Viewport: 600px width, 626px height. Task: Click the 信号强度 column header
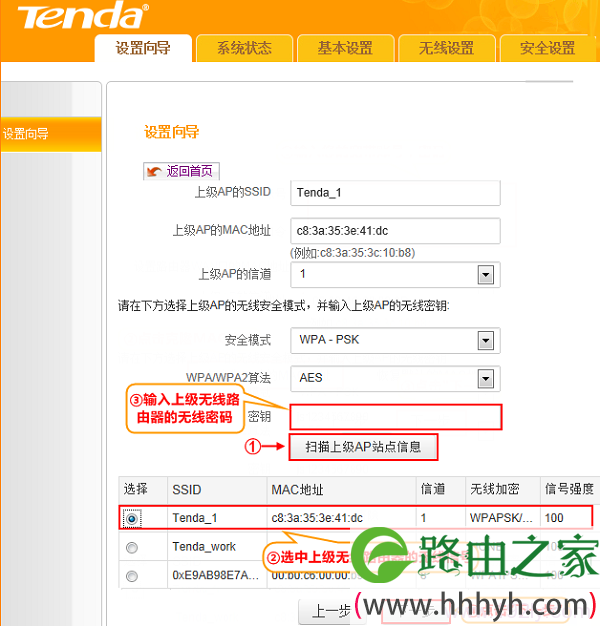(x=570, y=489)
